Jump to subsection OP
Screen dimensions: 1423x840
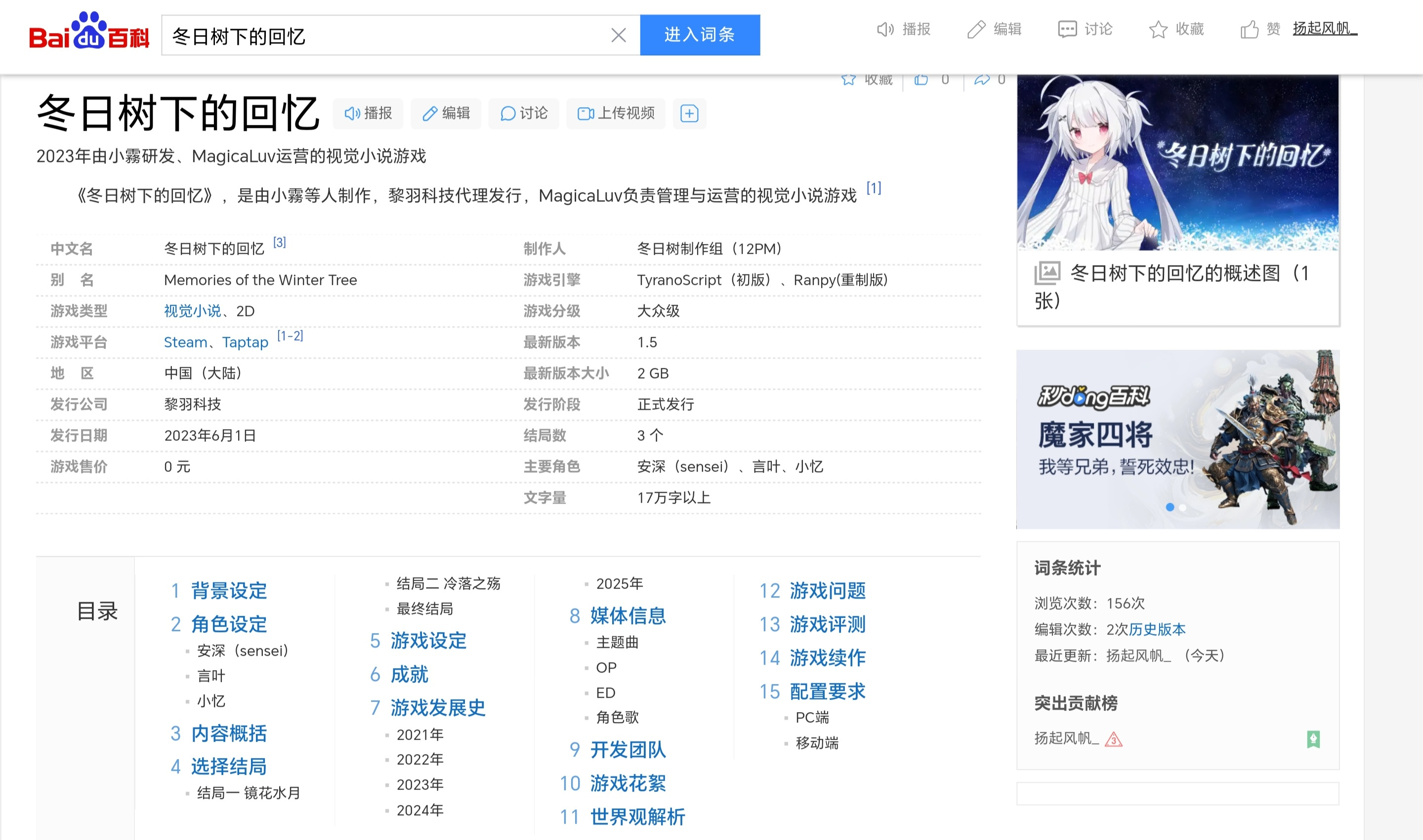(x=606, y=668)
